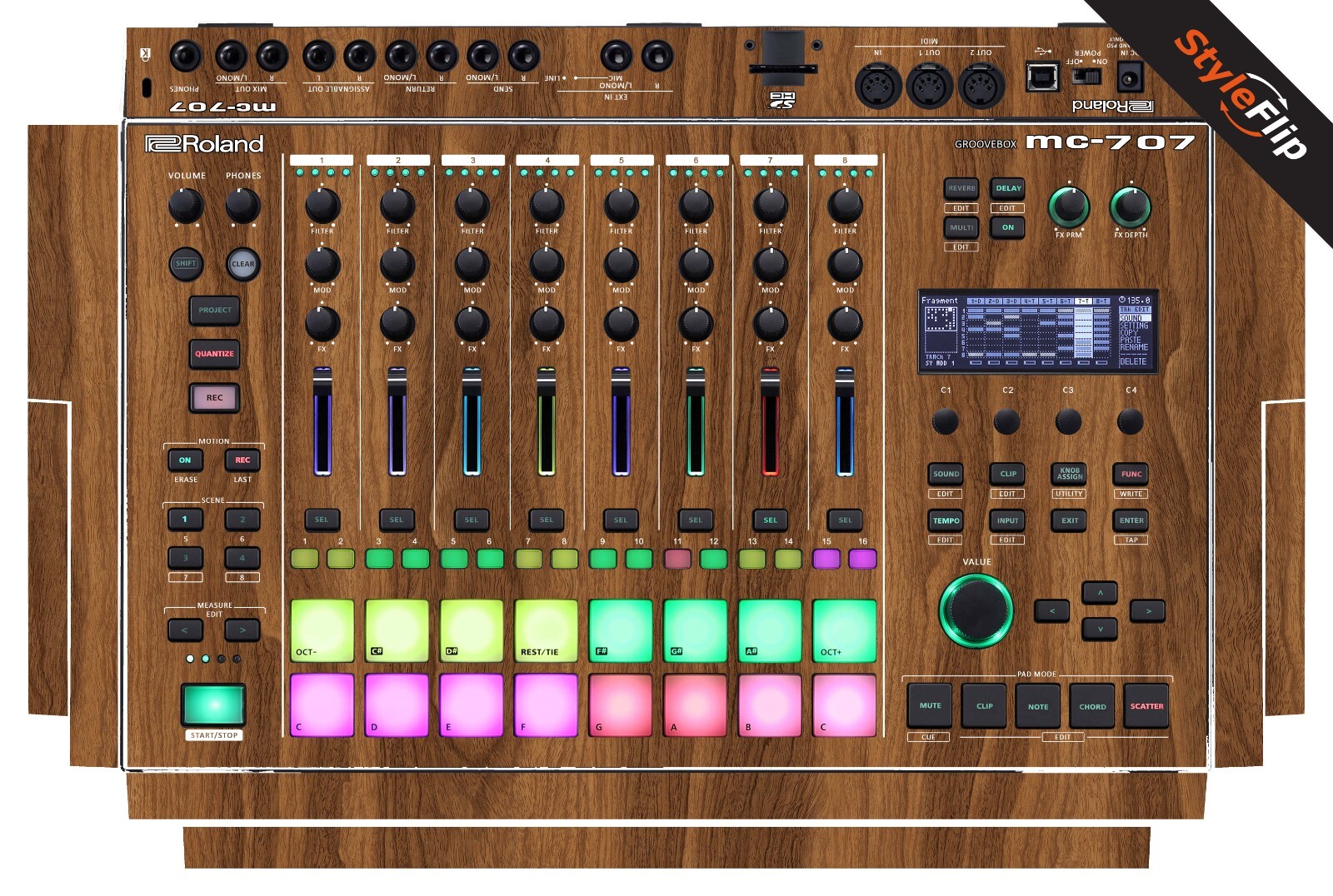Adjust track 1 FILTER knob
1333x896 pixels.
pos(322,205)
